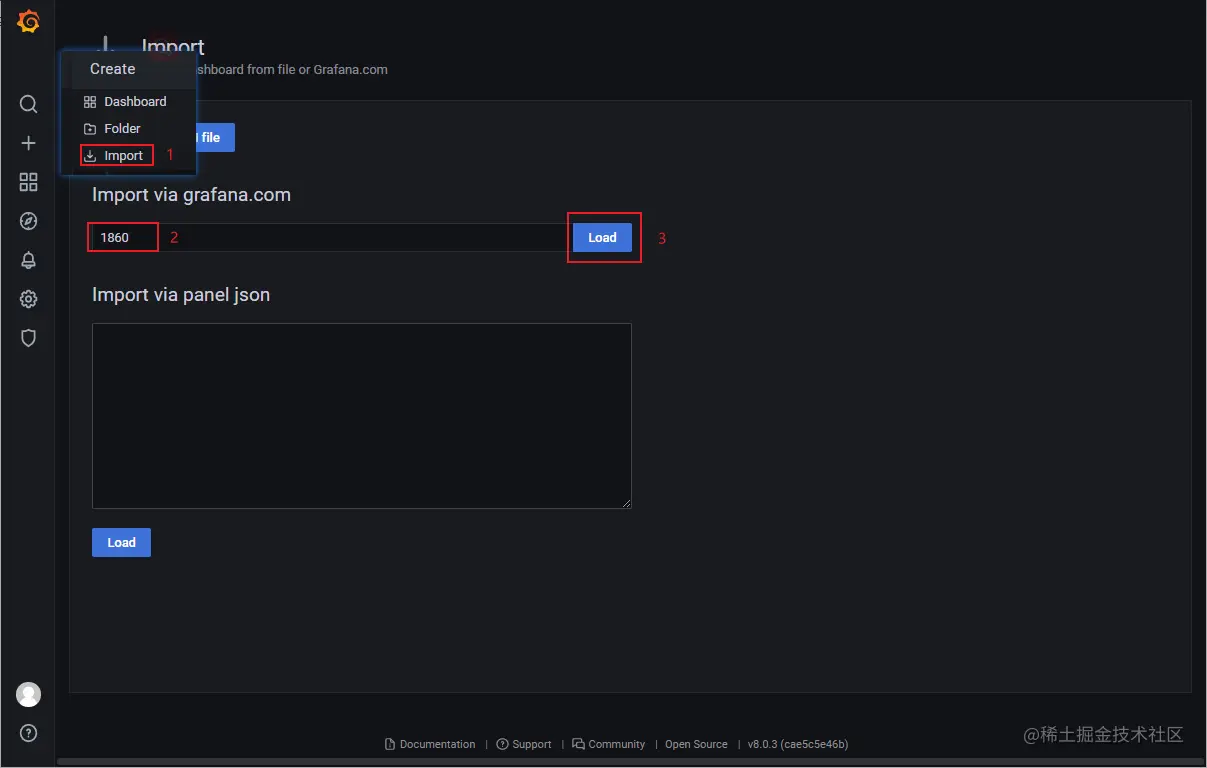Screen dimensions: 1207x768
Task: Click inside the panel json text area
Action: [x=362, y=415]
